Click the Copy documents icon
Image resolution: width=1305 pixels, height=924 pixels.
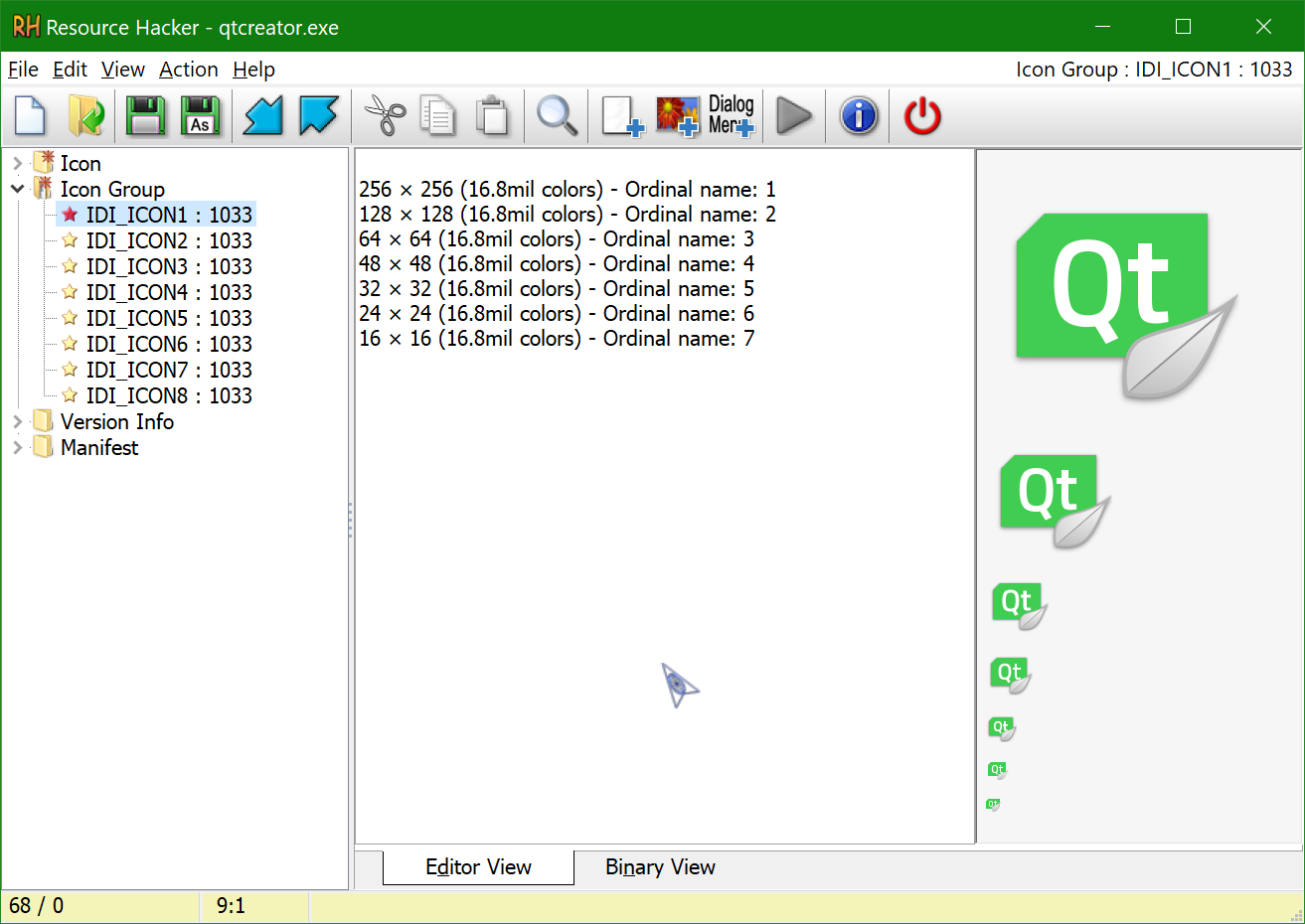click(437, 116)
